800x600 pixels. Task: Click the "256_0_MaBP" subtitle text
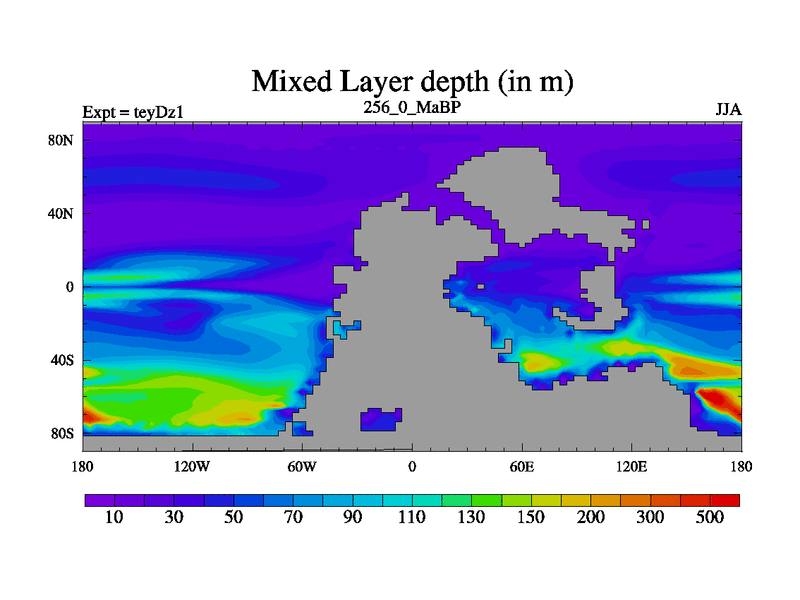pos(411,107)
